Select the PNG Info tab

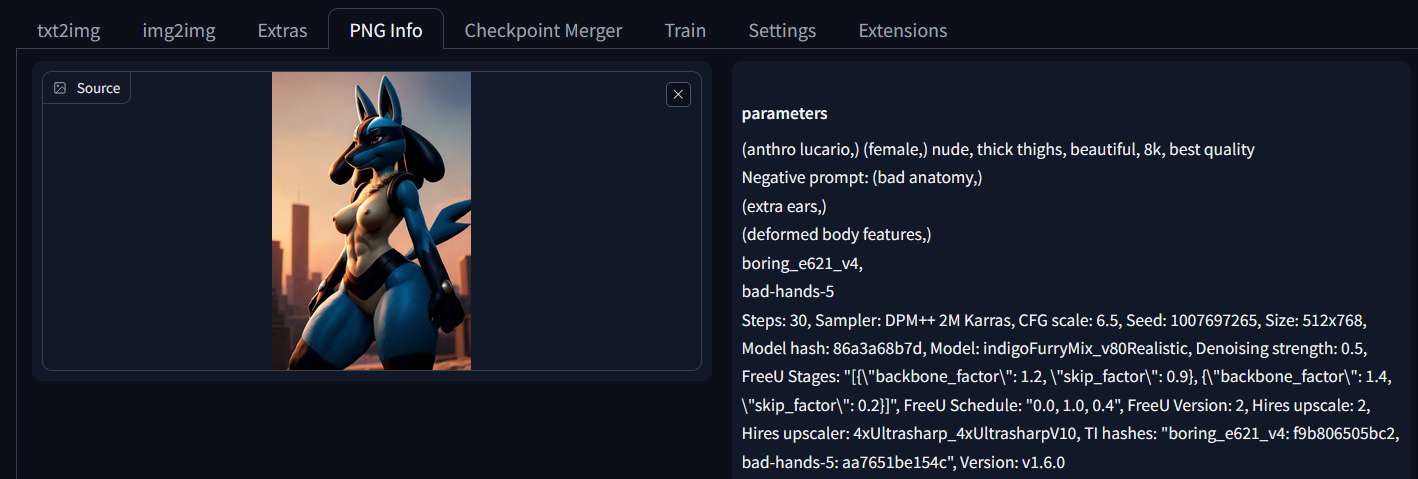tap(386, 30)
